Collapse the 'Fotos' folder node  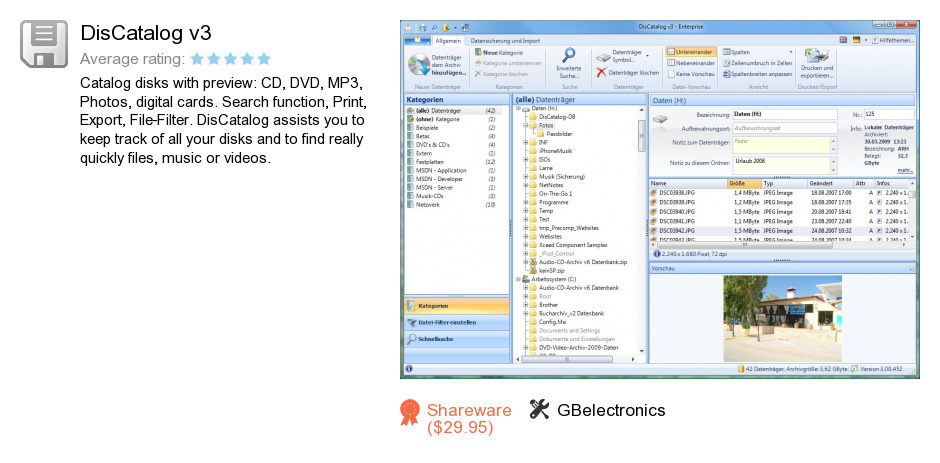point(526,125)
